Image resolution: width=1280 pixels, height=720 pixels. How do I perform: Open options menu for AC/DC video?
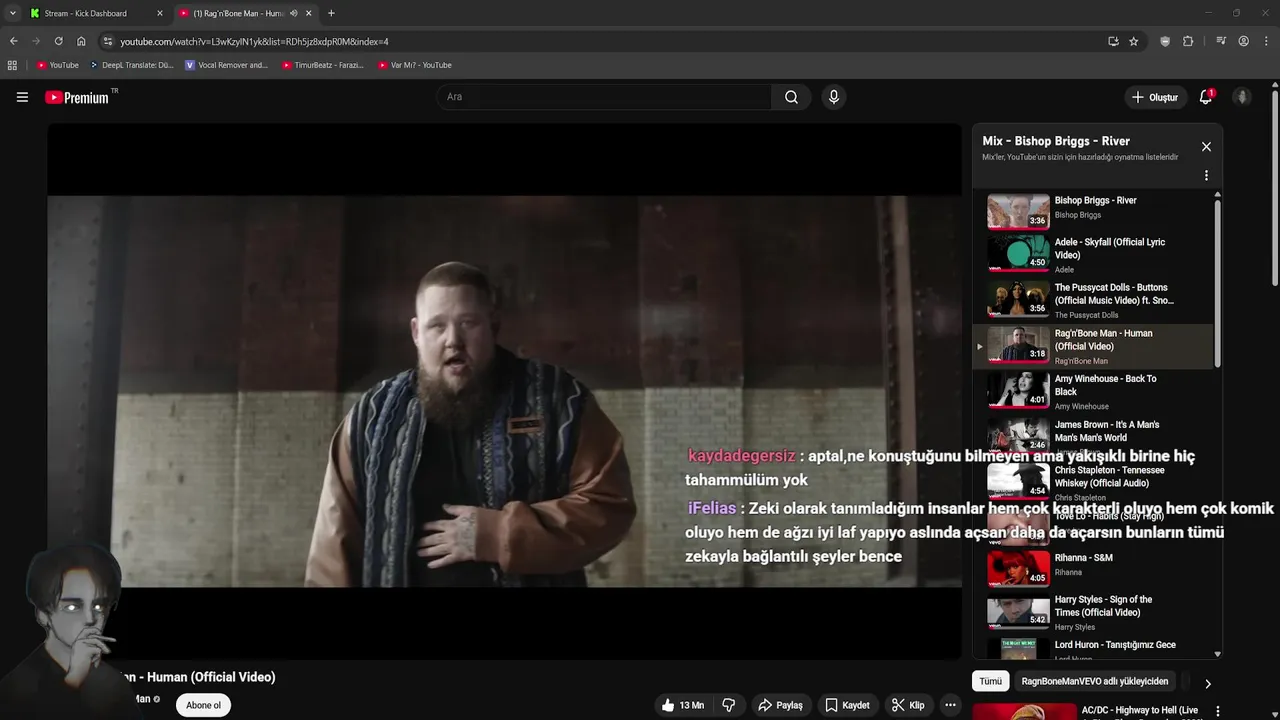click(x=1217, y=711)
